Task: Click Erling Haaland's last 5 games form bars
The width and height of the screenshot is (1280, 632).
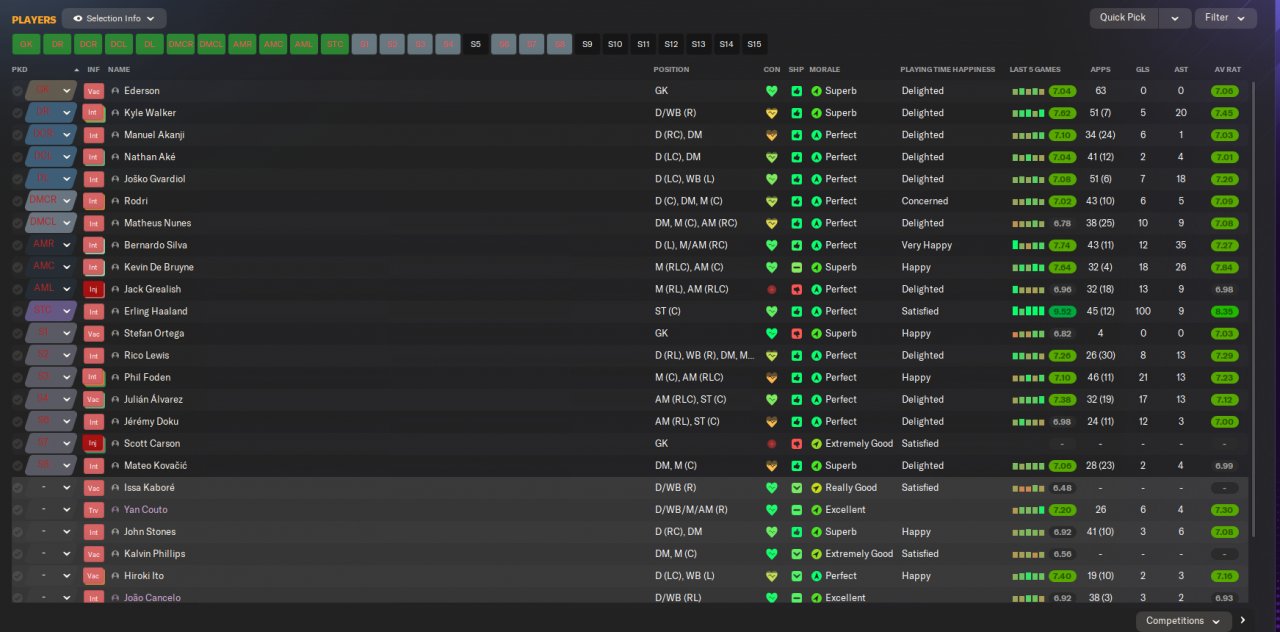Action: (x=1029, y=311)
